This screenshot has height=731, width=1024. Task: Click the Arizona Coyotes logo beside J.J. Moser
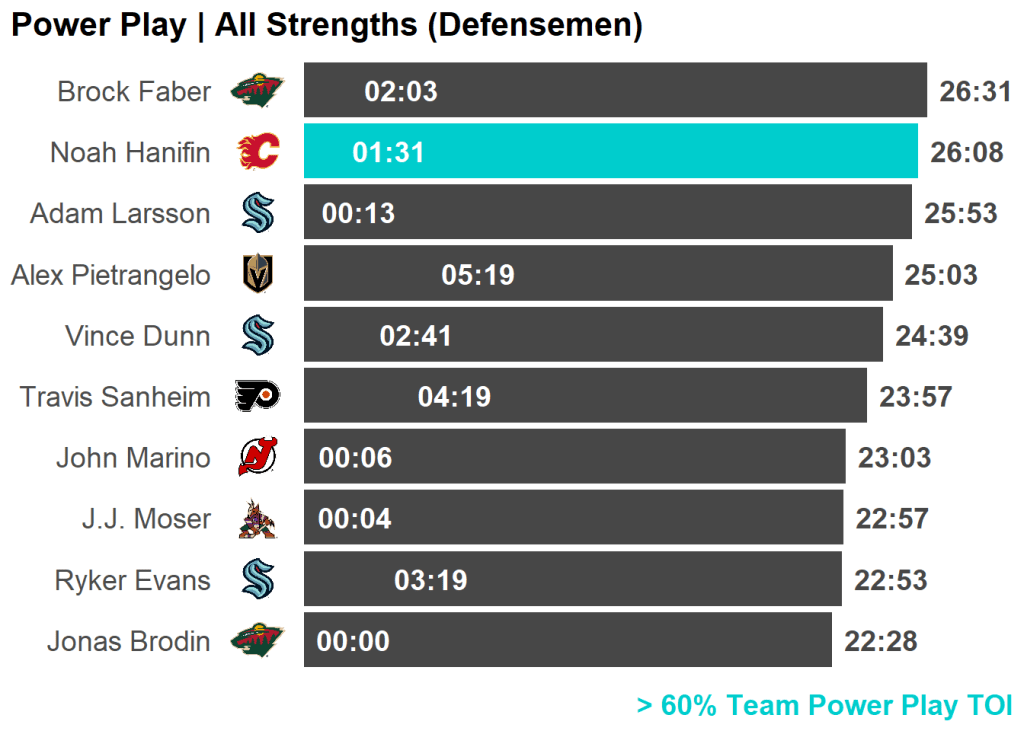pyautogui.click(x=258, y=519)
